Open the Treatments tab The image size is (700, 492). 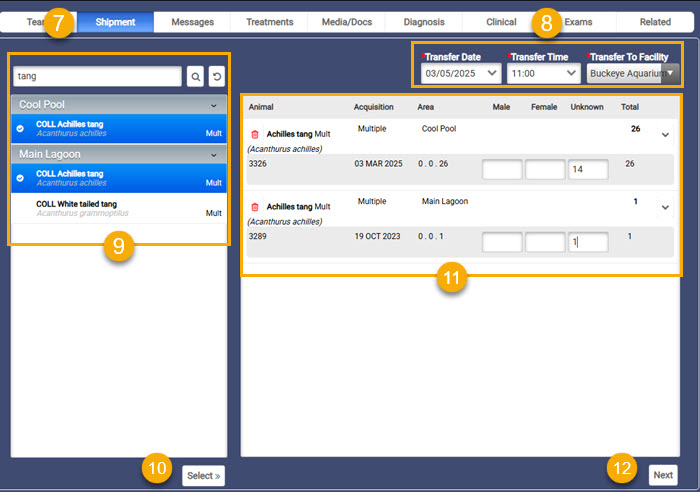270,22
